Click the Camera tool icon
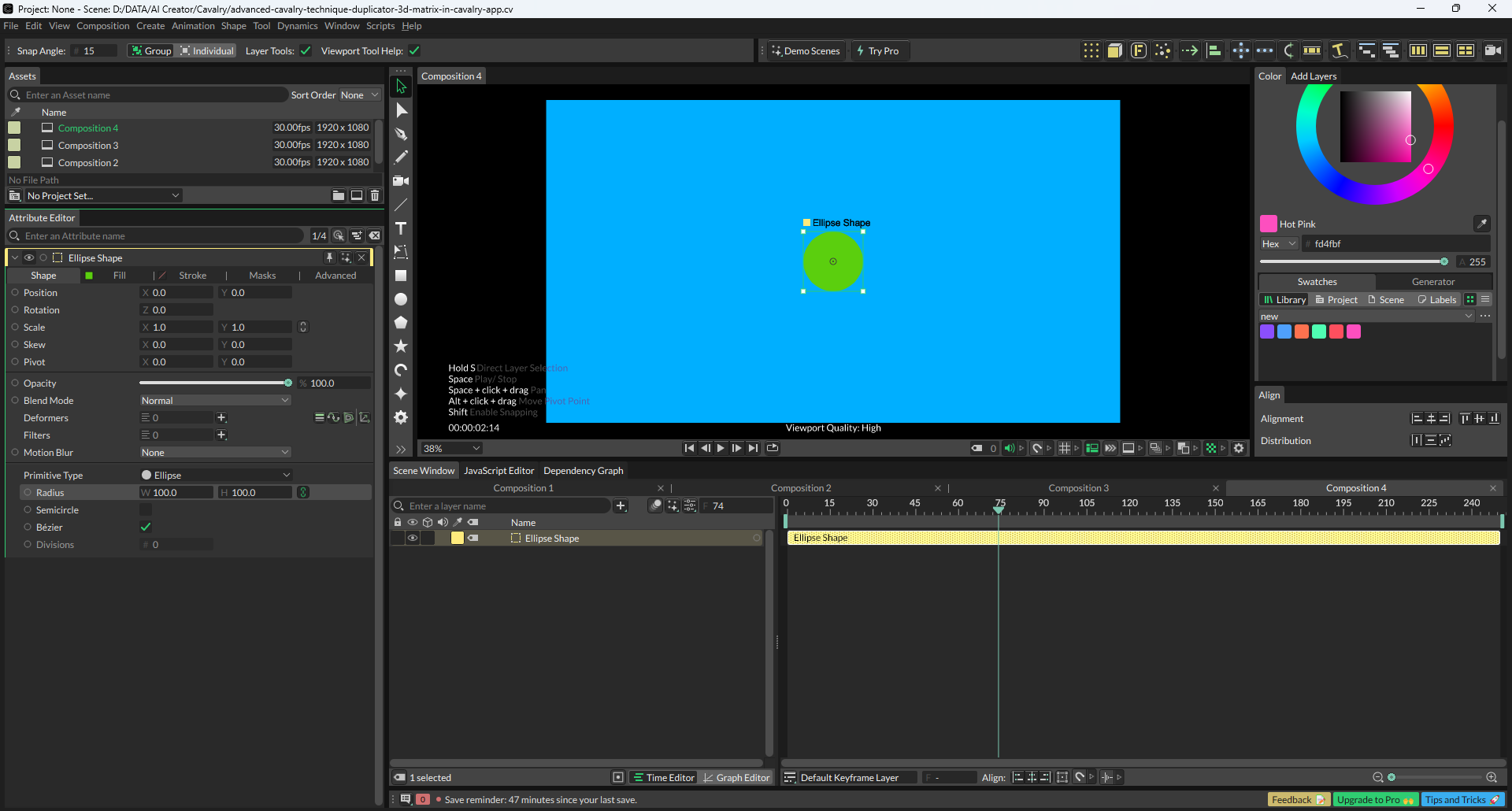The width and height of the screenshot is (1512, 811). pyautogui.click(x=401, y=181)
